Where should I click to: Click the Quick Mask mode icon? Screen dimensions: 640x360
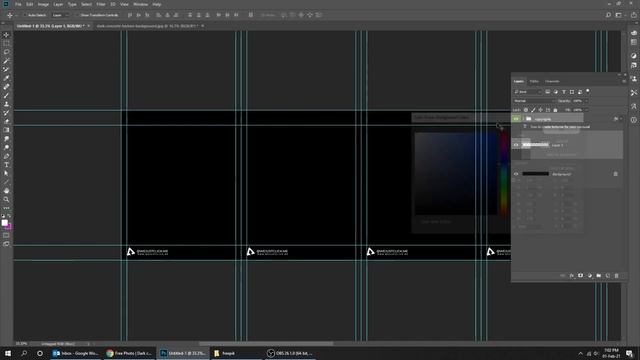(6, 236)
